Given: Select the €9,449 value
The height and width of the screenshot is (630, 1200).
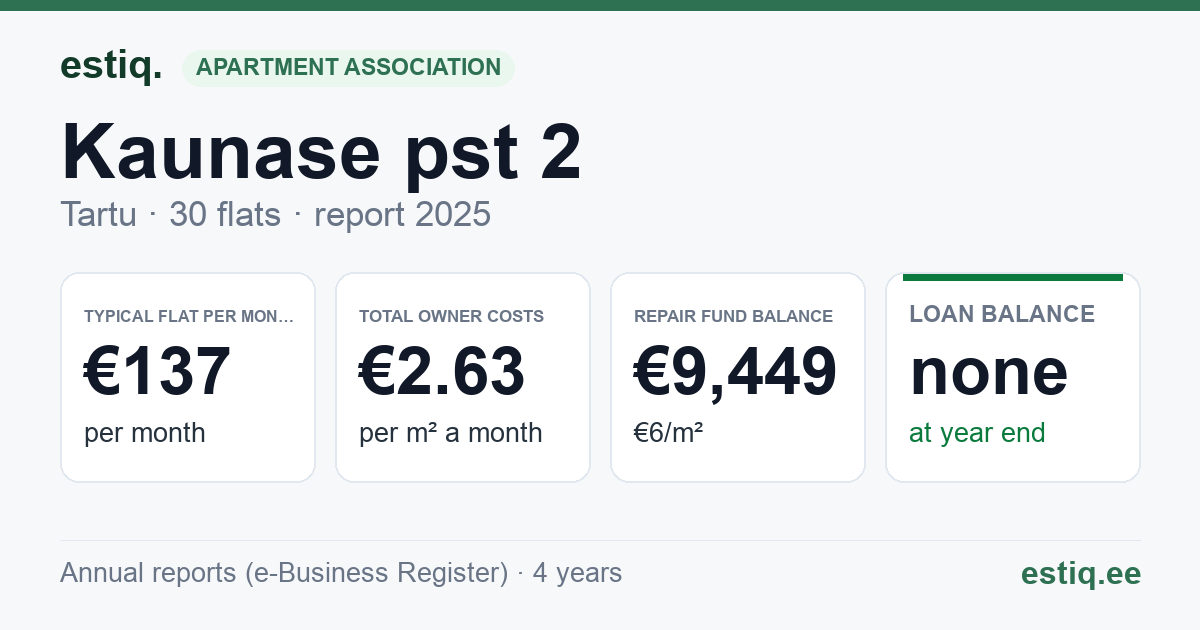Looking at the screenshot, I should tap(735, 371).
